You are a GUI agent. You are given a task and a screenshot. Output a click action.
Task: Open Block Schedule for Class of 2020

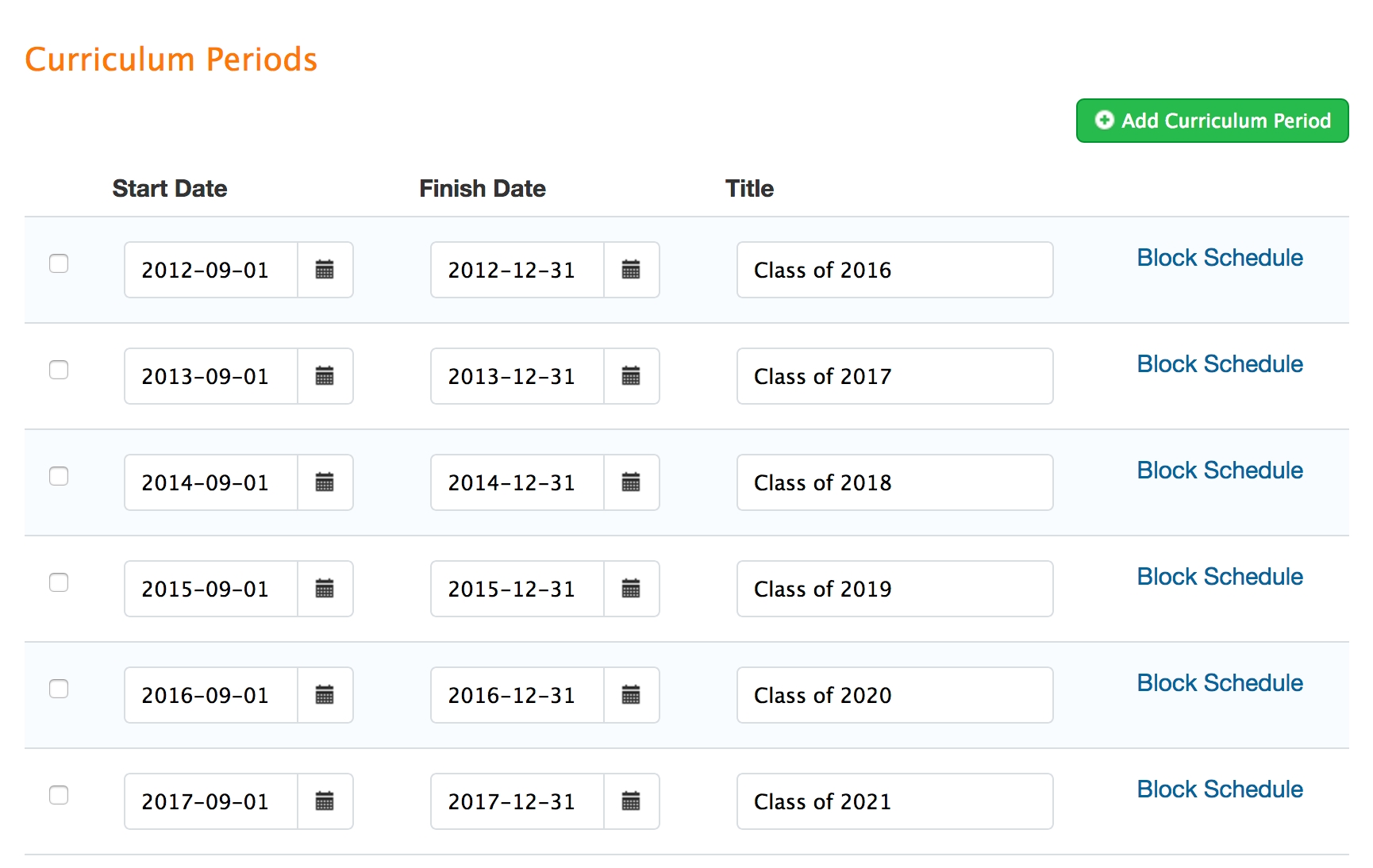point(1220,683)
